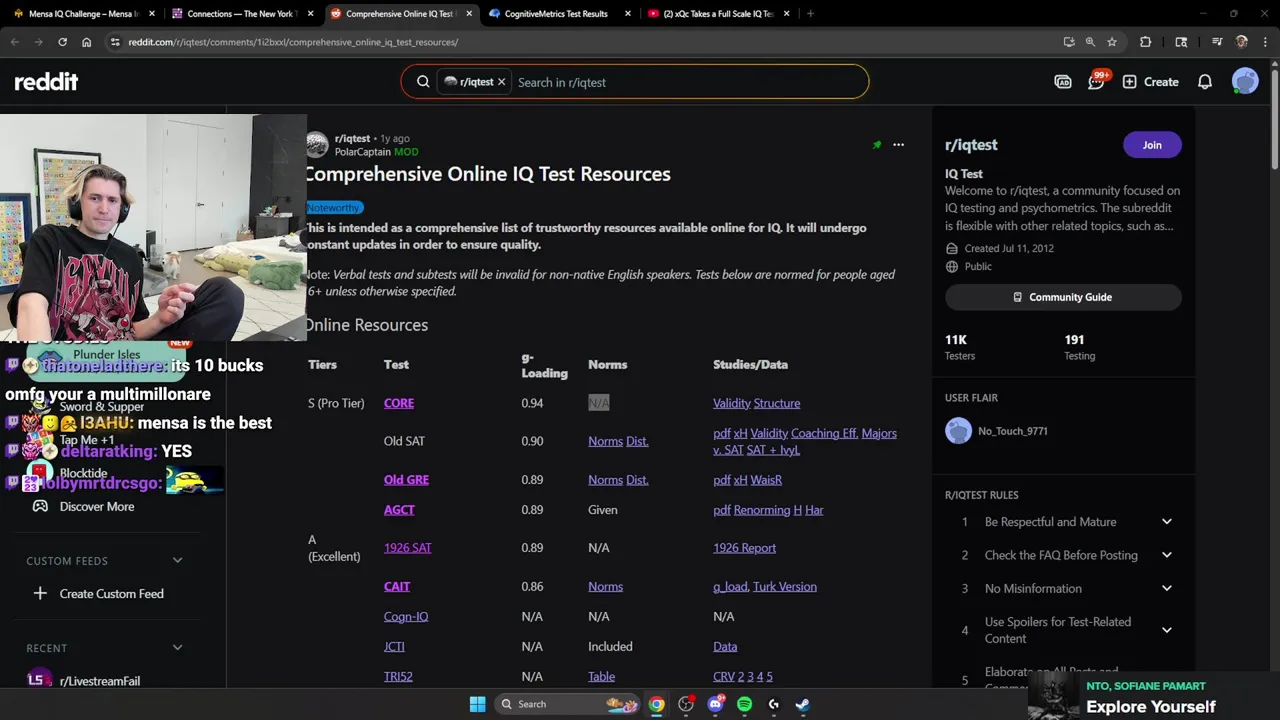Viewport: 1280px width, 720px height.
Task: Open the Community Guide
Action: [1063, 297]
